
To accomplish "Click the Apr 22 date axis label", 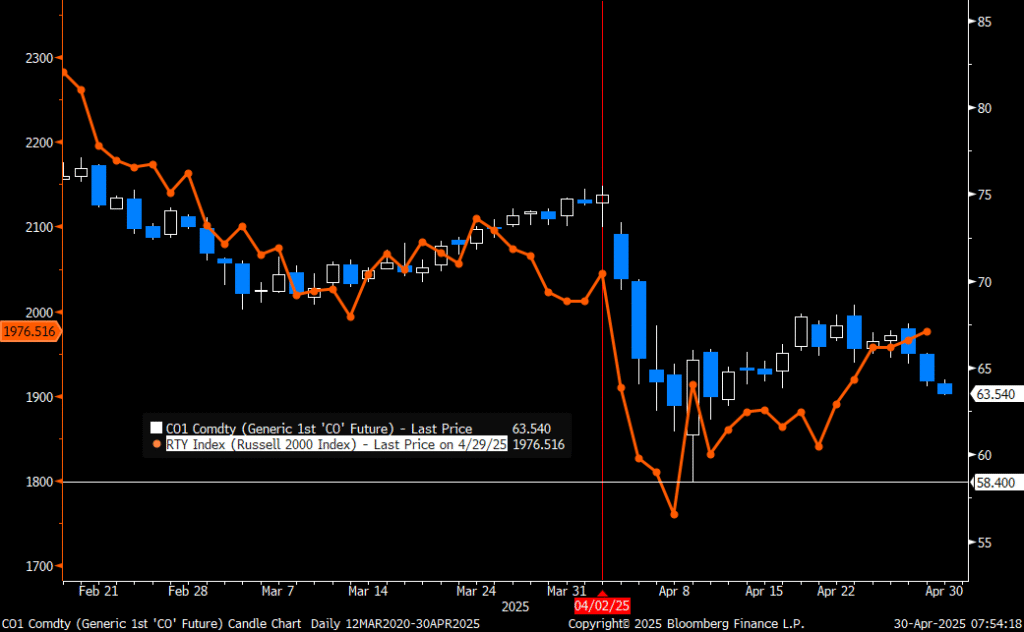I will point(835,591).
